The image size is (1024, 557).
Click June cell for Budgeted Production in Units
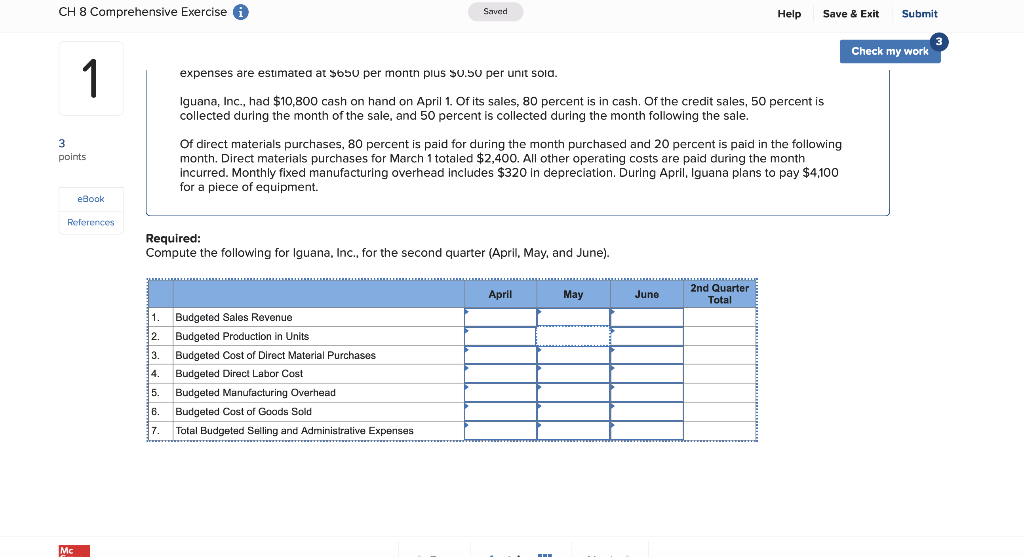(x=647, y=336)
